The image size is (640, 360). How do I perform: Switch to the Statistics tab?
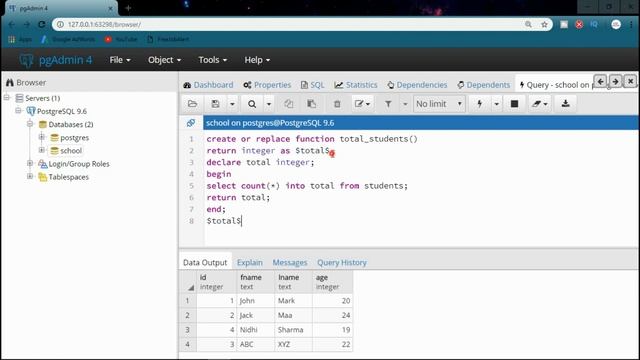[x=356, y=85]
